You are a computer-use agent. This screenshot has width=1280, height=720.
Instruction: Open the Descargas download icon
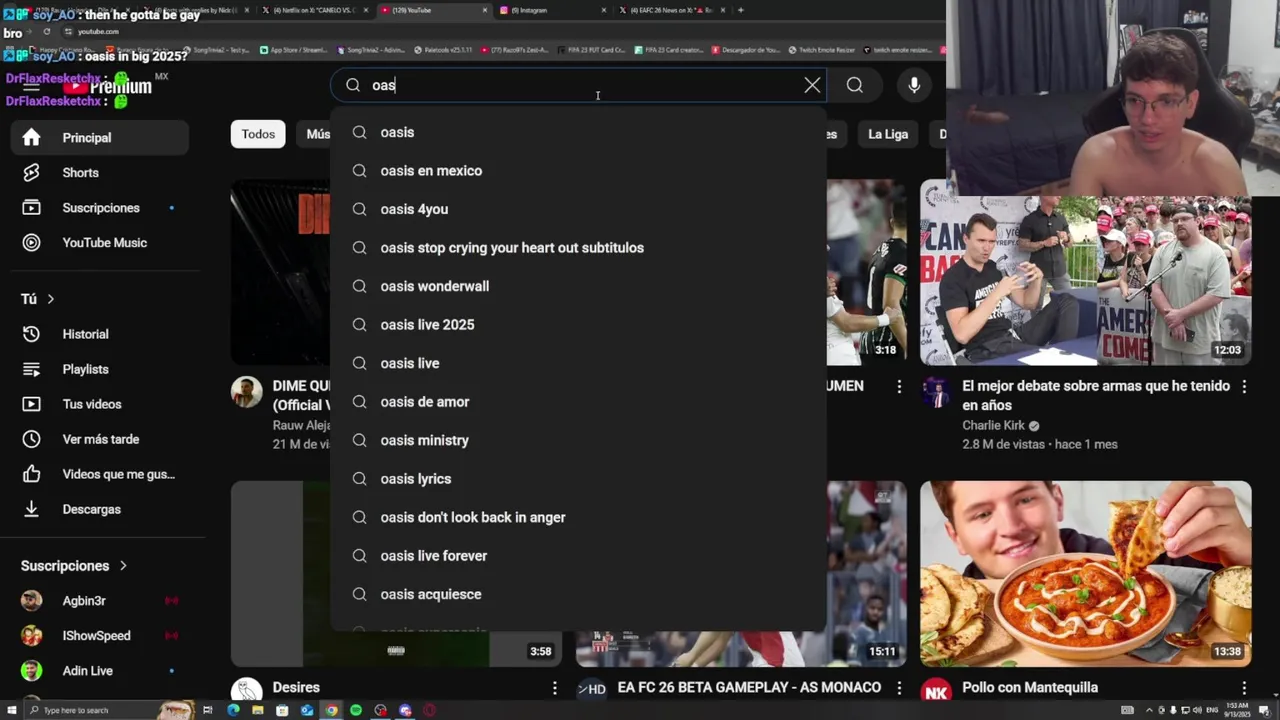(x=31, y=509)
